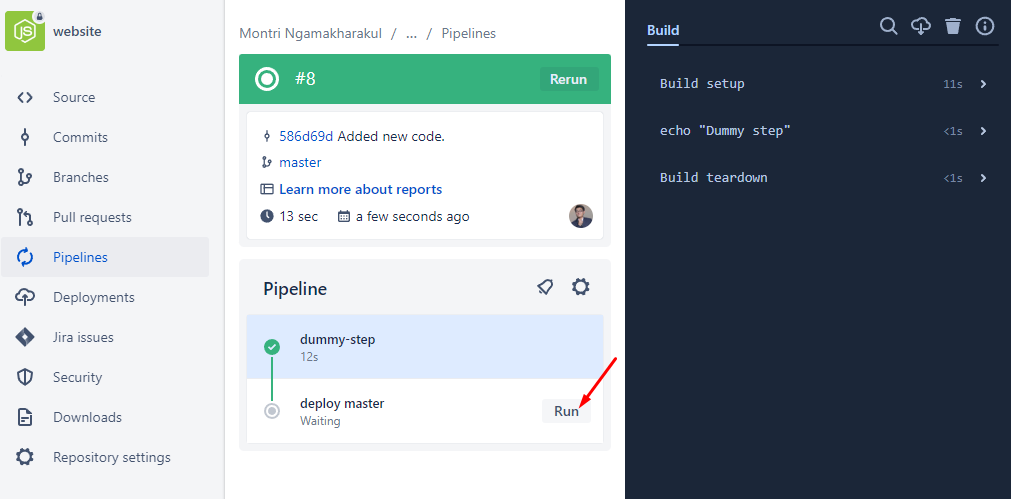1011x499 pixels.
Task: Go to Deployments in sidebar
Action: [93, 297]
